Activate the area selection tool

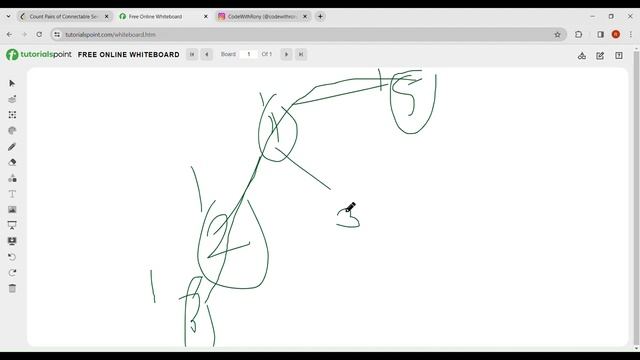[12, 115]
